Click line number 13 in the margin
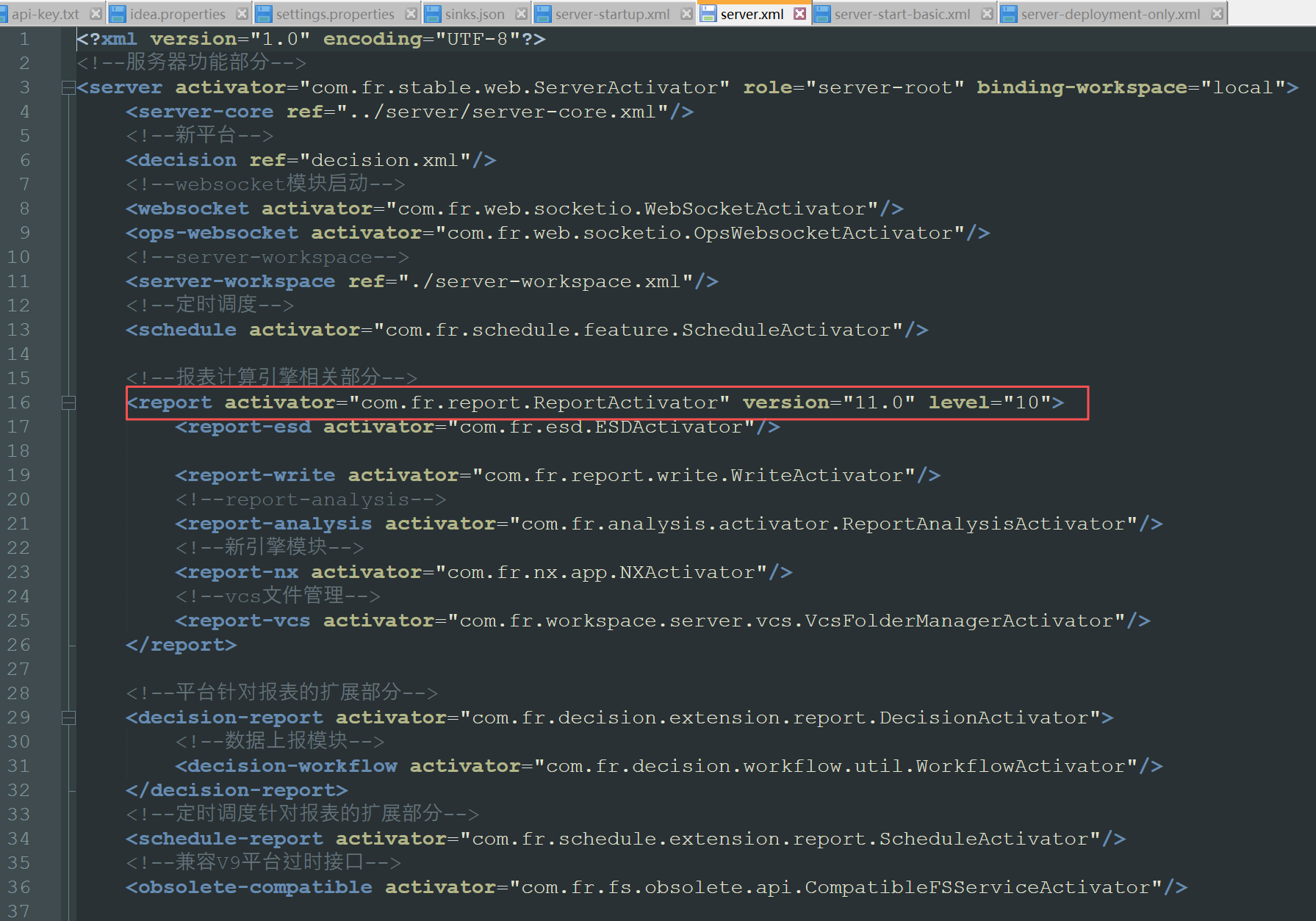1316x921 pixels. coord(19,330)
